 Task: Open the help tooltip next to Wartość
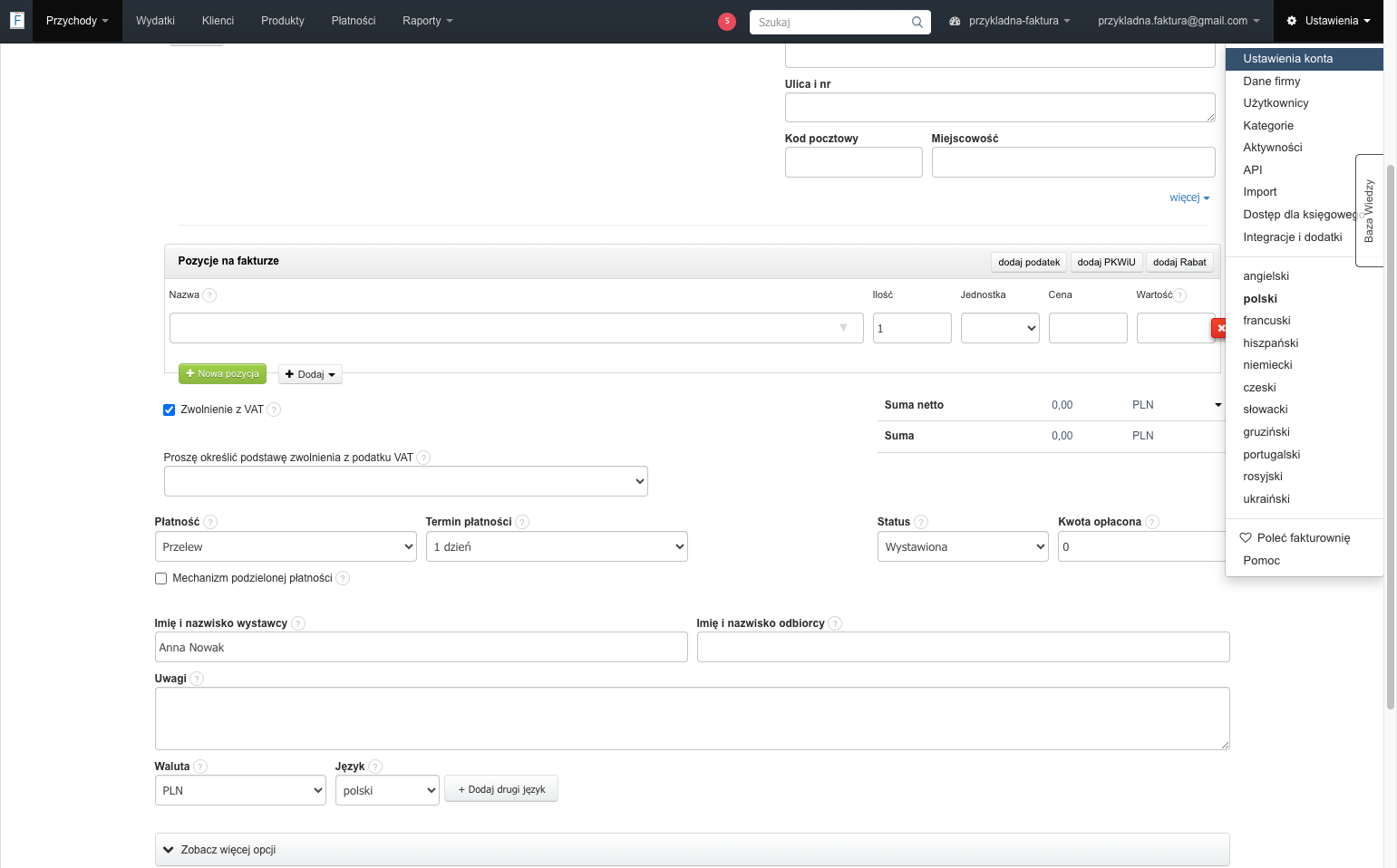click(1180, 295)
